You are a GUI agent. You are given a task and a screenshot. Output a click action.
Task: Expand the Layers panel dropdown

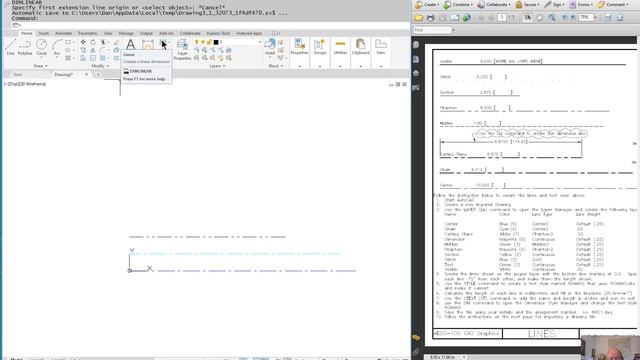217,66
